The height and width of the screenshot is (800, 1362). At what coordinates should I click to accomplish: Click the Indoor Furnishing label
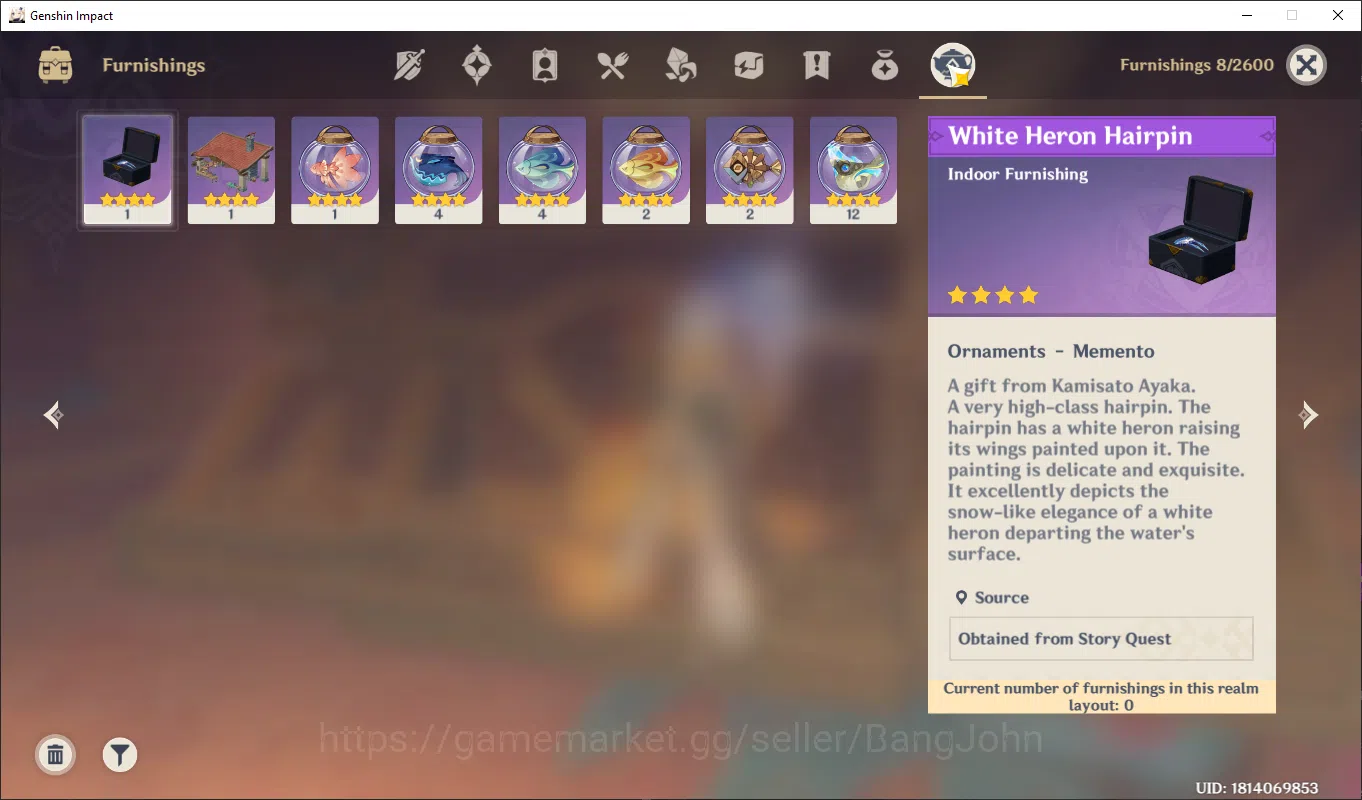coord(1018,174)
